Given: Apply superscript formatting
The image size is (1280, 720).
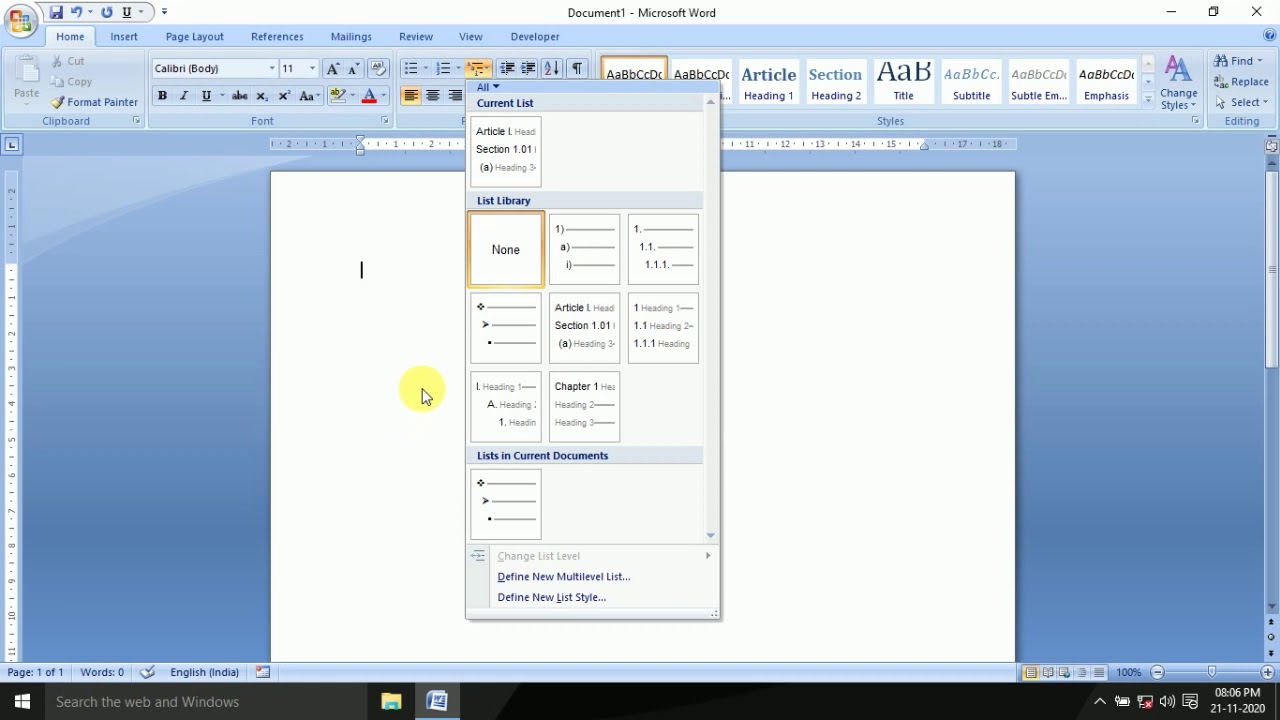Looking at the screenshot, I should coord(284,96).
